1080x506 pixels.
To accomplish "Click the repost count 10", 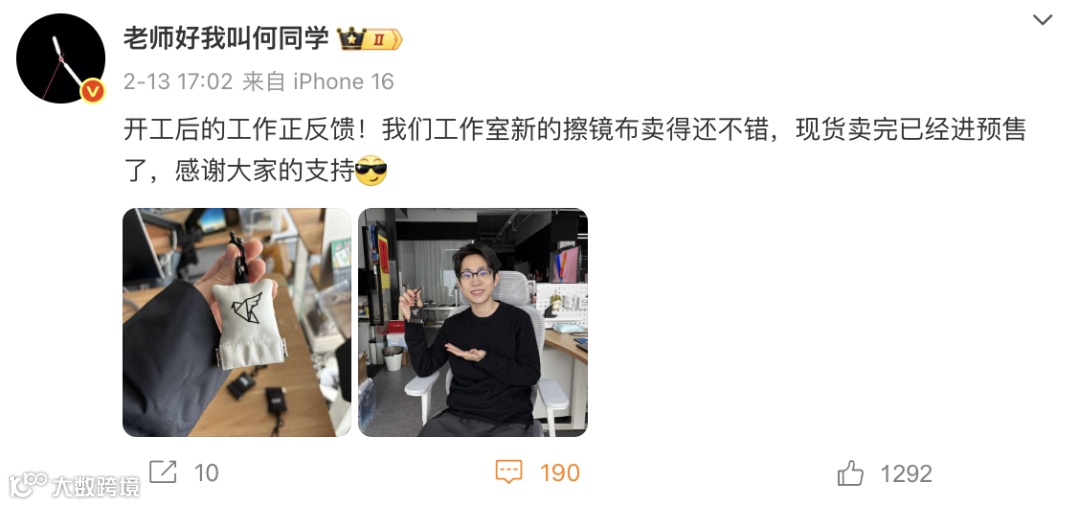I will pyautogui.click(x=206, y=473).
